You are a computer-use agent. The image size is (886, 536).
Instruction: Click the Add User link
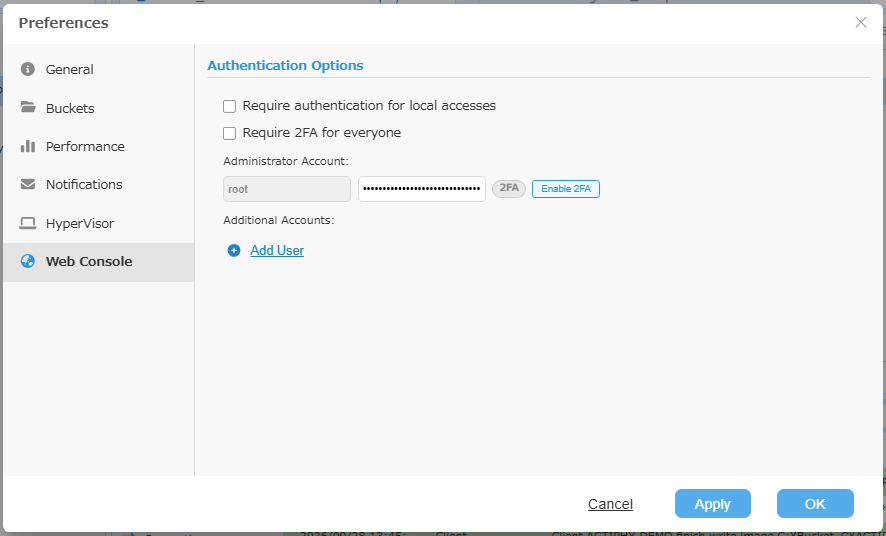(277, 250)
